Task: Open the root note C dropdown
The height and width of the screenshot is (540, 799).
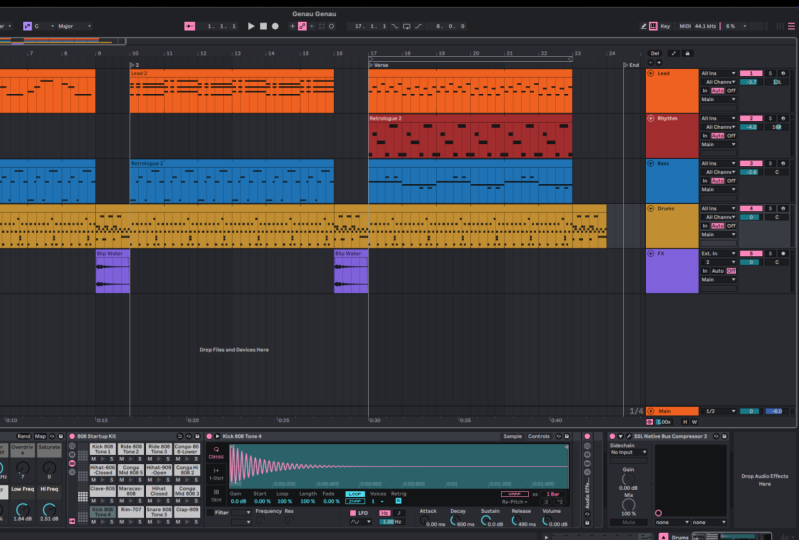Action: click(44, 26)
